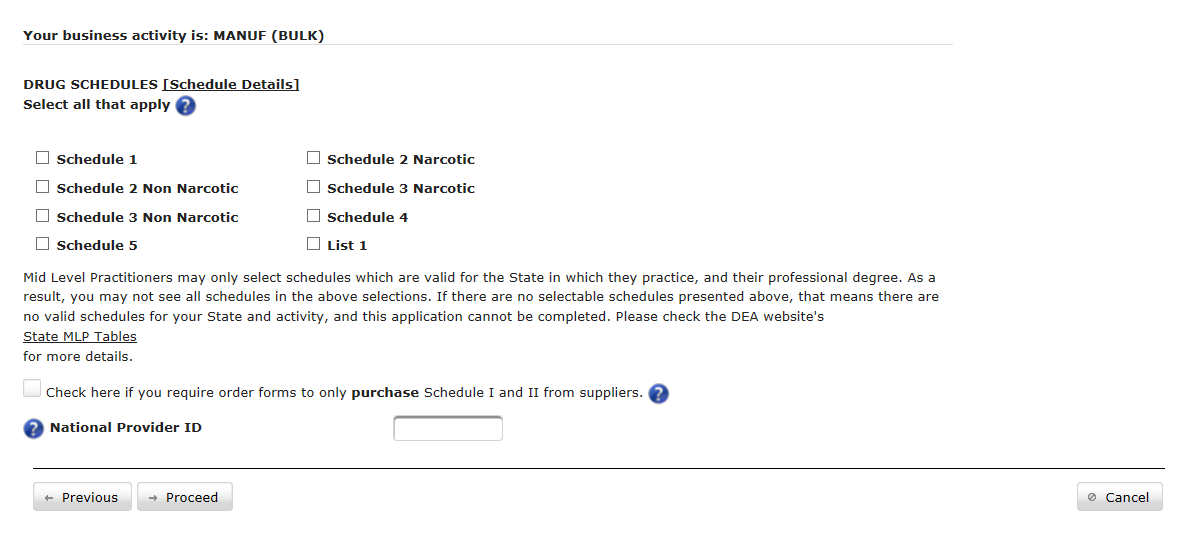1198x539 pixels.
Task: Check the order forms purchase checkbox
Action: [33, 390]
